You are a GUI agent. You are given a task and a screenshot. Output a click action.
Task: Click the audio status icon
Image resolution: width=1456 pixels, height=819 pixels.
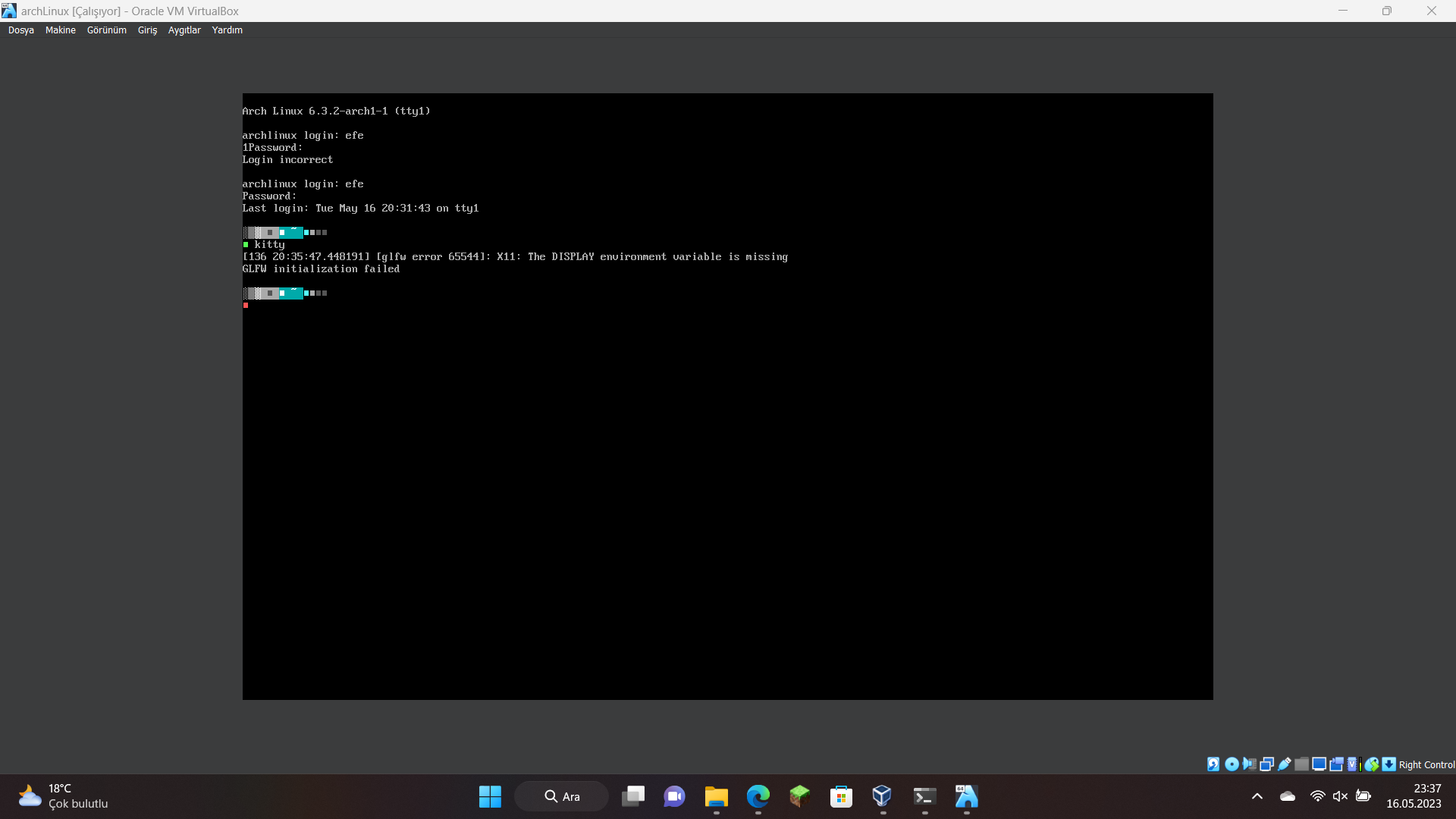[1249, 764]
